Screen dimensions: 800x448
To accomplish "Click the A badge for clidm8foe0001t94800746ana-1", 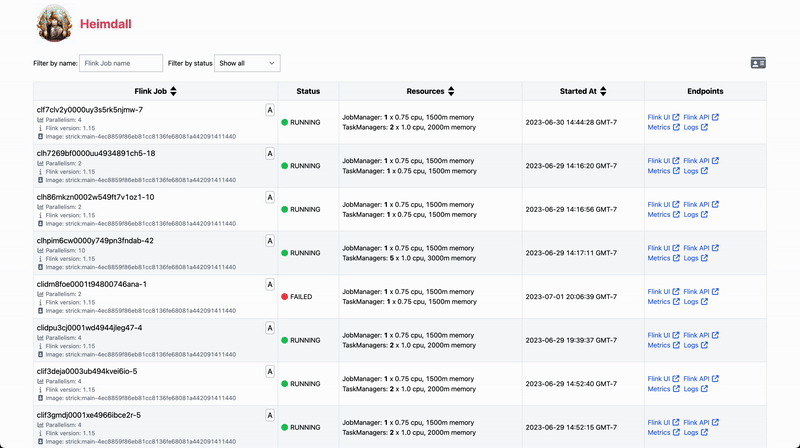I will [x=270, y=285].
